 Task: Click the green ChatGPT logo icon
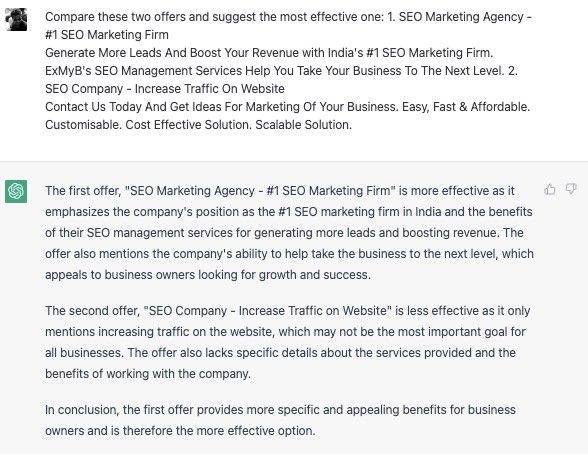point(16,191)
